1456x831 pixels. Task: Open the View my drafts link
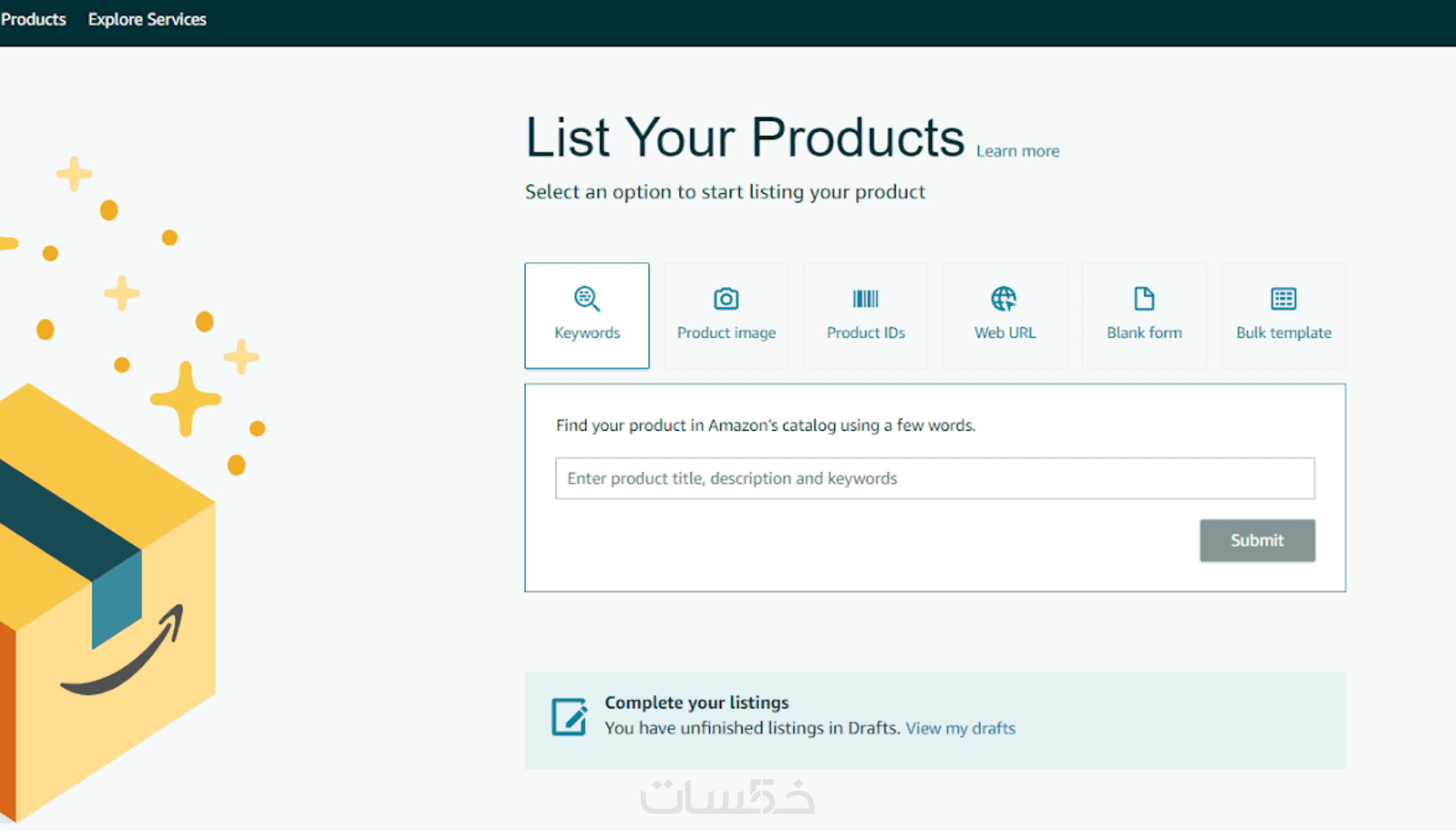pyautogui.click(x=960, y=728)
